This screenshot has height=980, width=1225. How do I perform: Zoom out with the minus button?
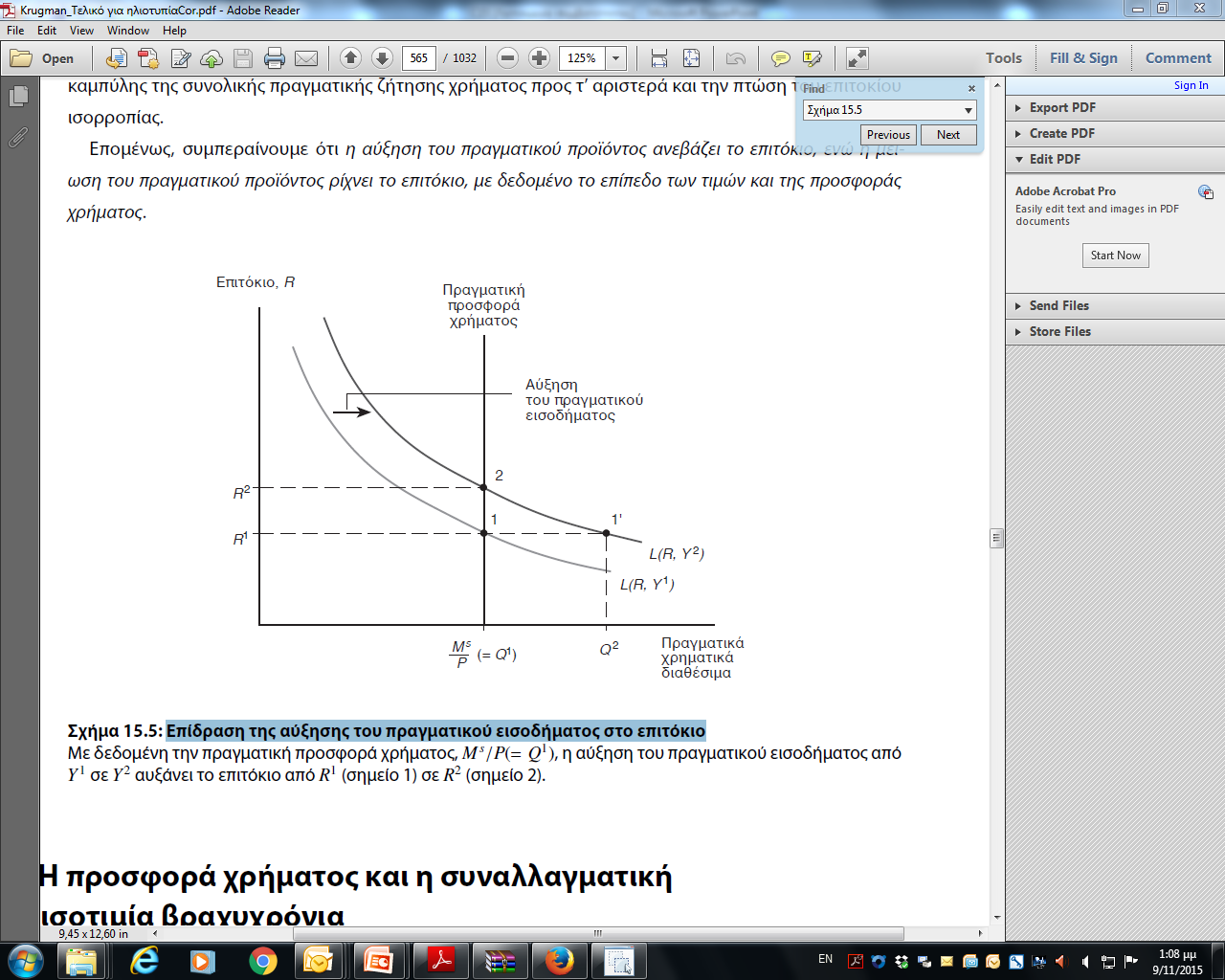pos(508,58)
